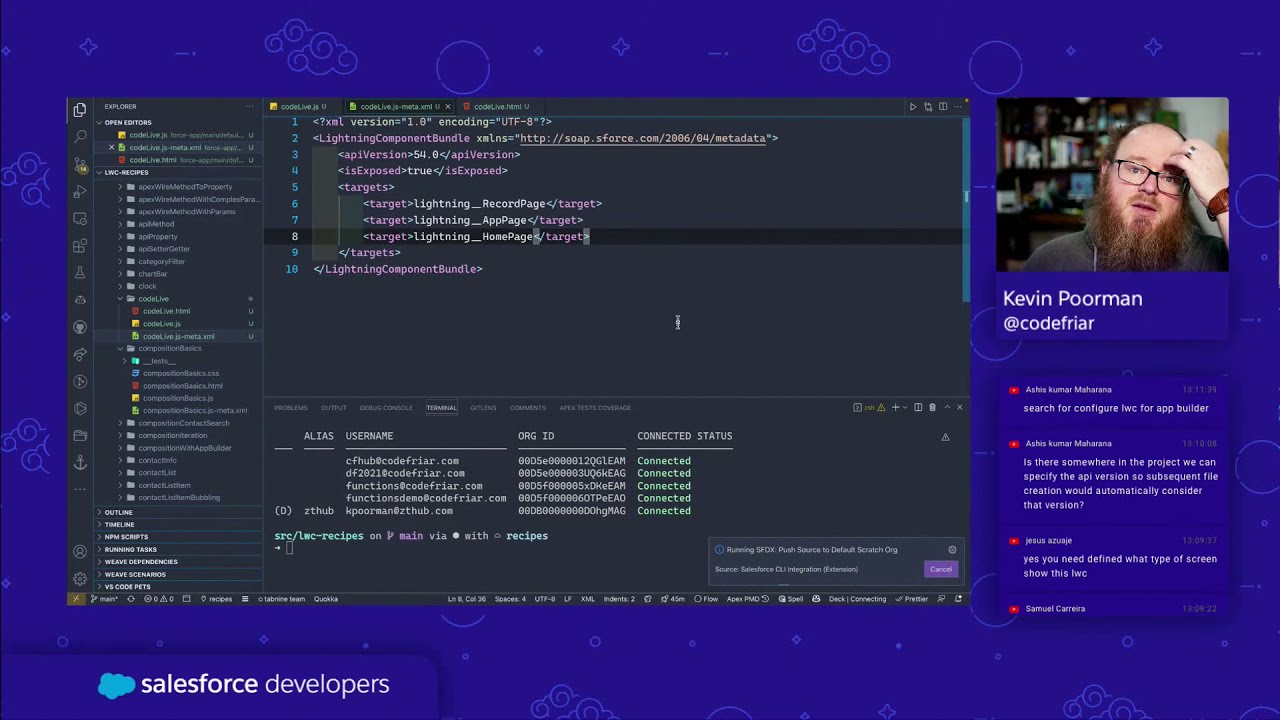Open the Testing beaker view

[80, 272]
